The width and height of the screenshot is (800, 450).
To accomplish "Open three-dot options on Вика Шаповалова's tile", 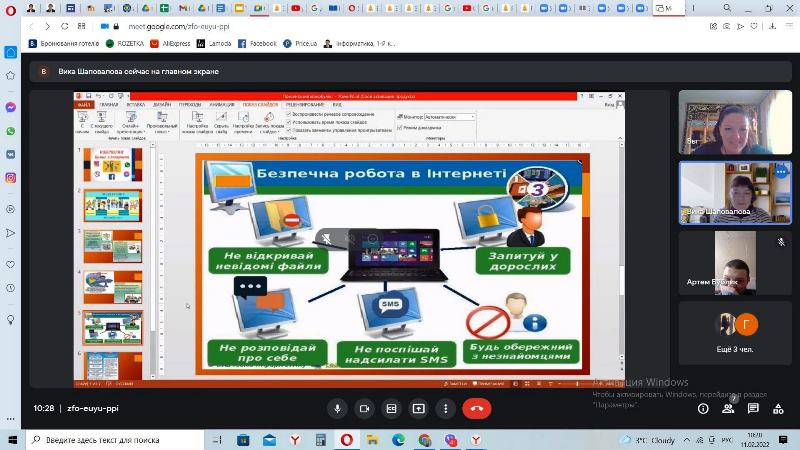I will coord(780,172).
